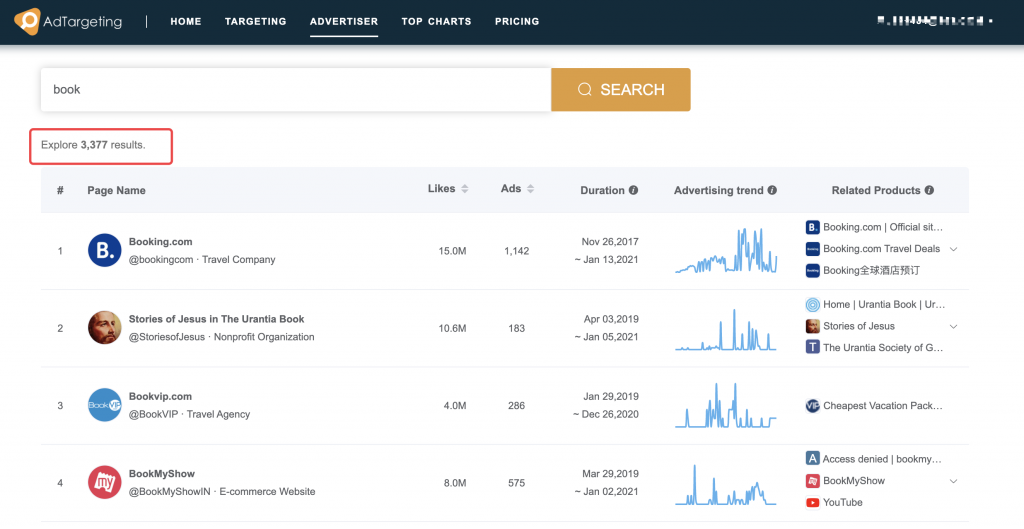This screenshot has width=1024, height=529.
Task: Select the ADVERTISER tab
Action: 344,22
